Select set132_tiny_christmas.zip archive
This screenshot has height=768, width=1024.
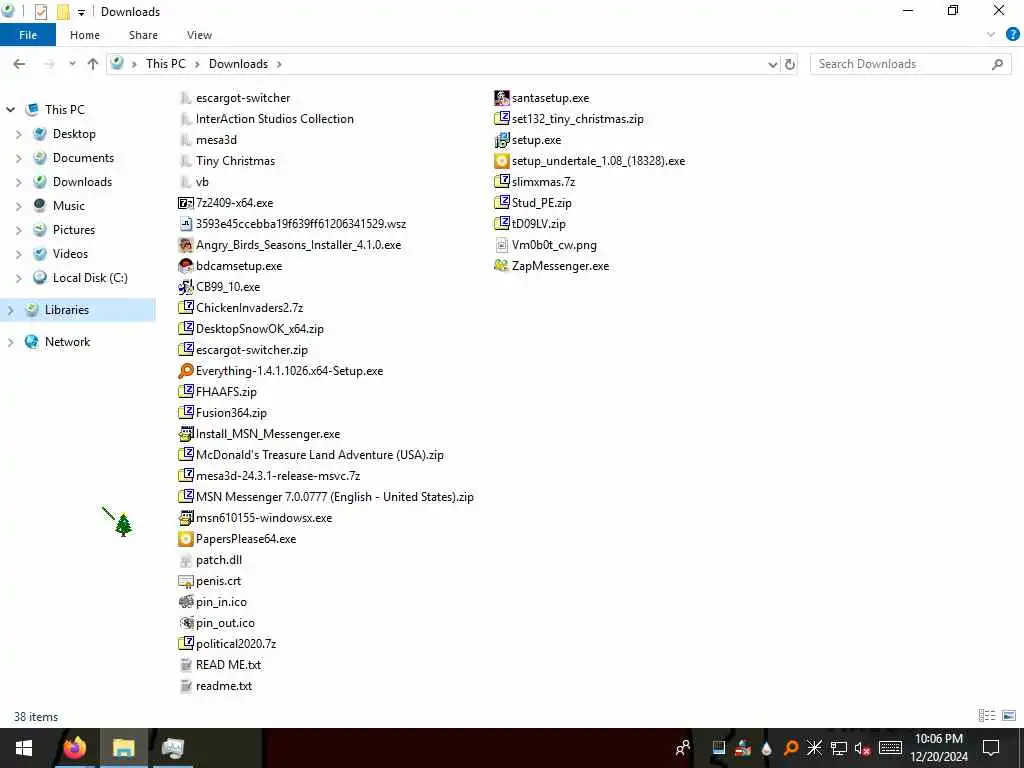tap(578, 119)
